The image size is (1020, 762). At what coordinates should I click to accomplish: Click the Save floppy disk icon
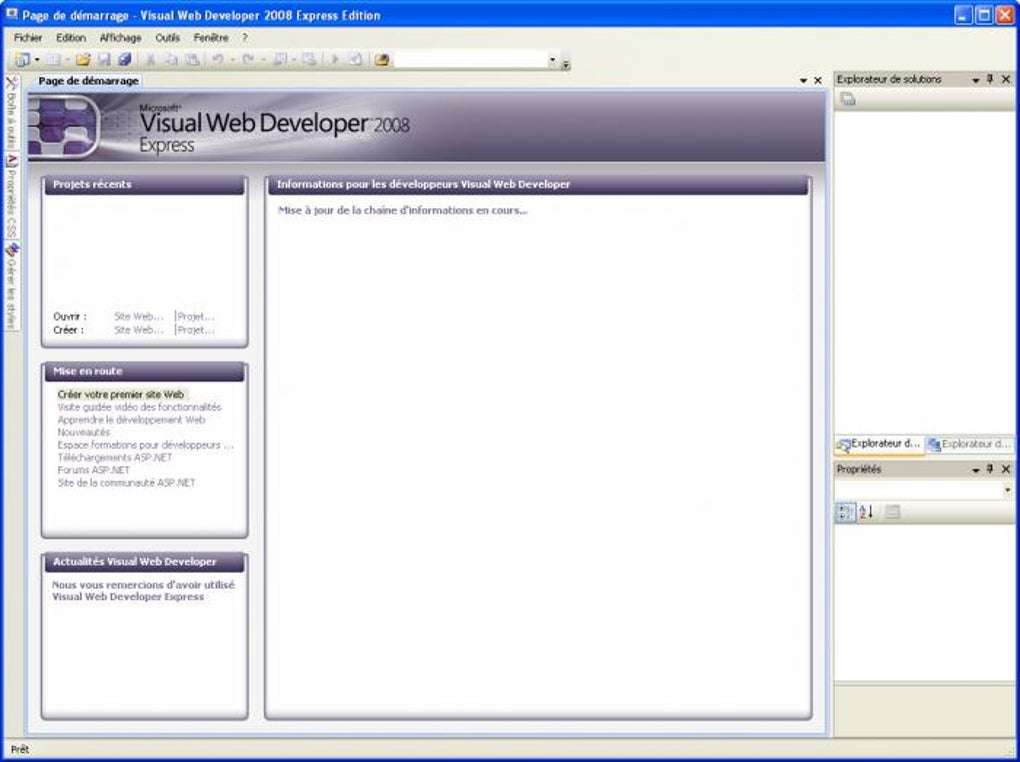(x=103, y=60)
